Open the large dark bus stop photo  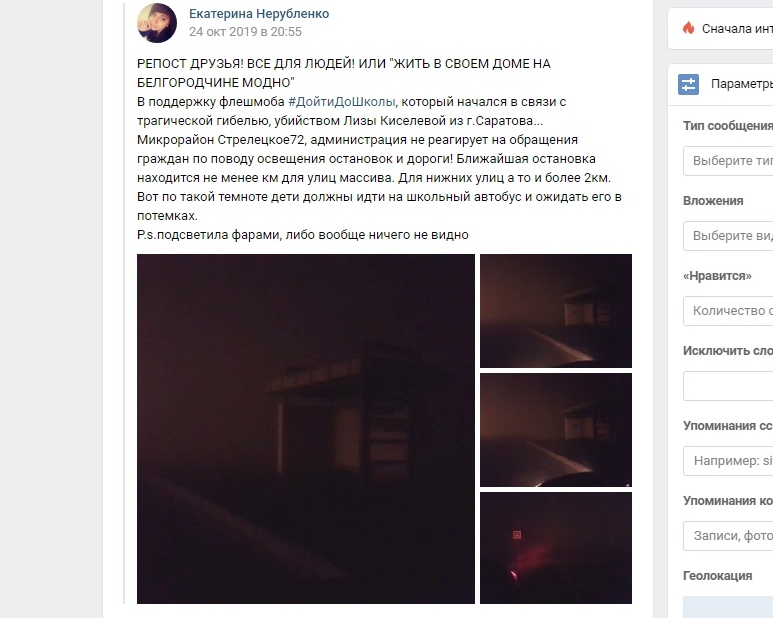coord(306,429)
